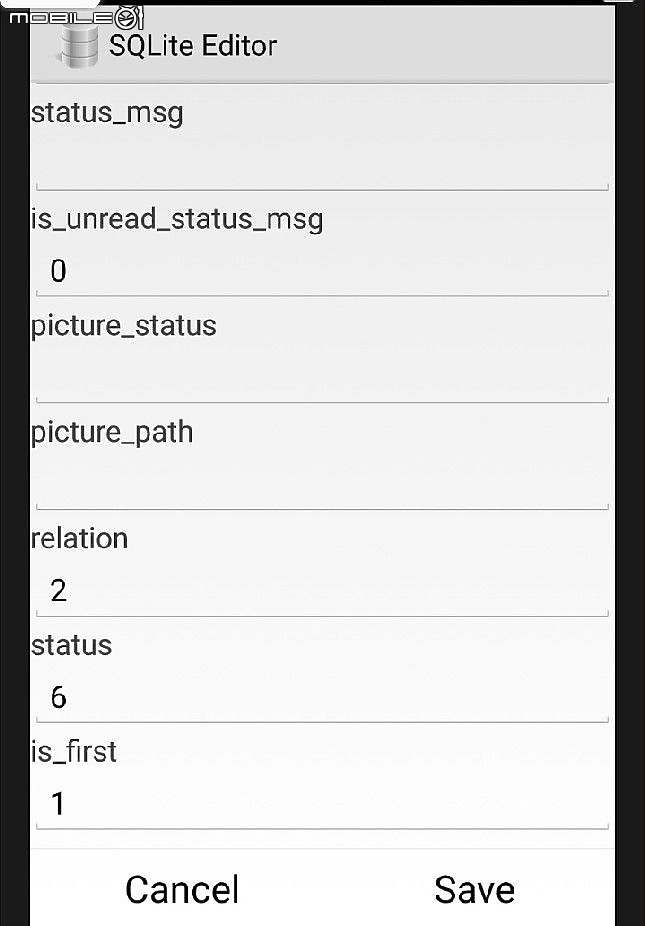Tap the SQLite Editor database icon

coord(79,46)
